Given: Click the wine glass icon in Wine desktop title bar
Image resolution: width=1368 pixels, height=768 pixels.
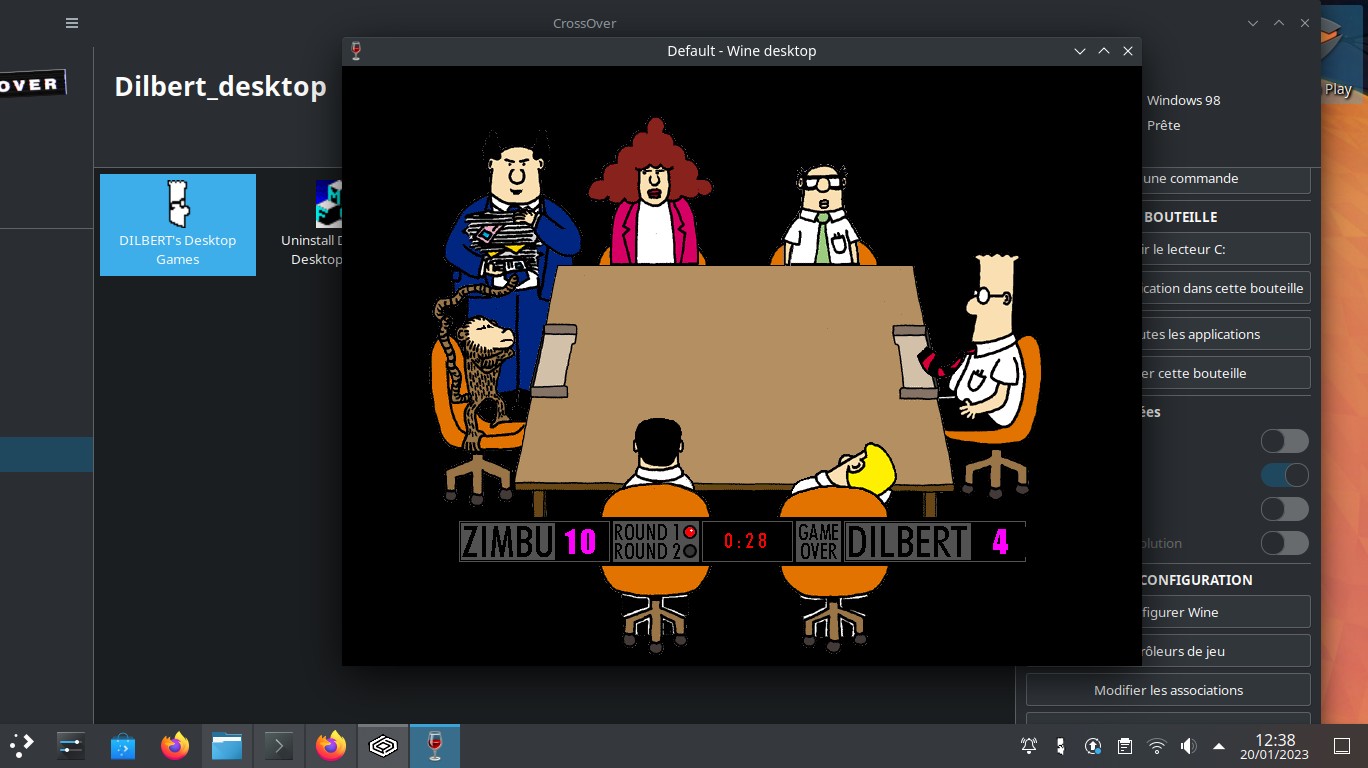Looking at the screenshot, I should [x=355, y=51].
